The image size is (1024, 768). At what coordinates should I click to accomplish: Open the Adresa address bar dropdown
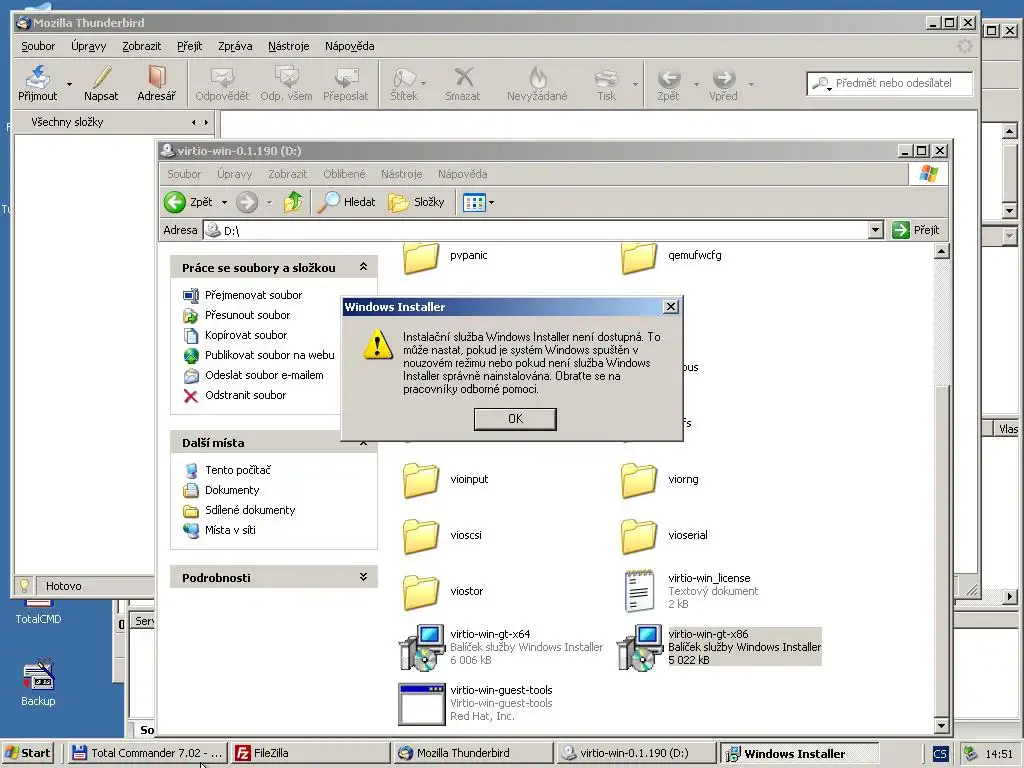click(x=876, y=230)
